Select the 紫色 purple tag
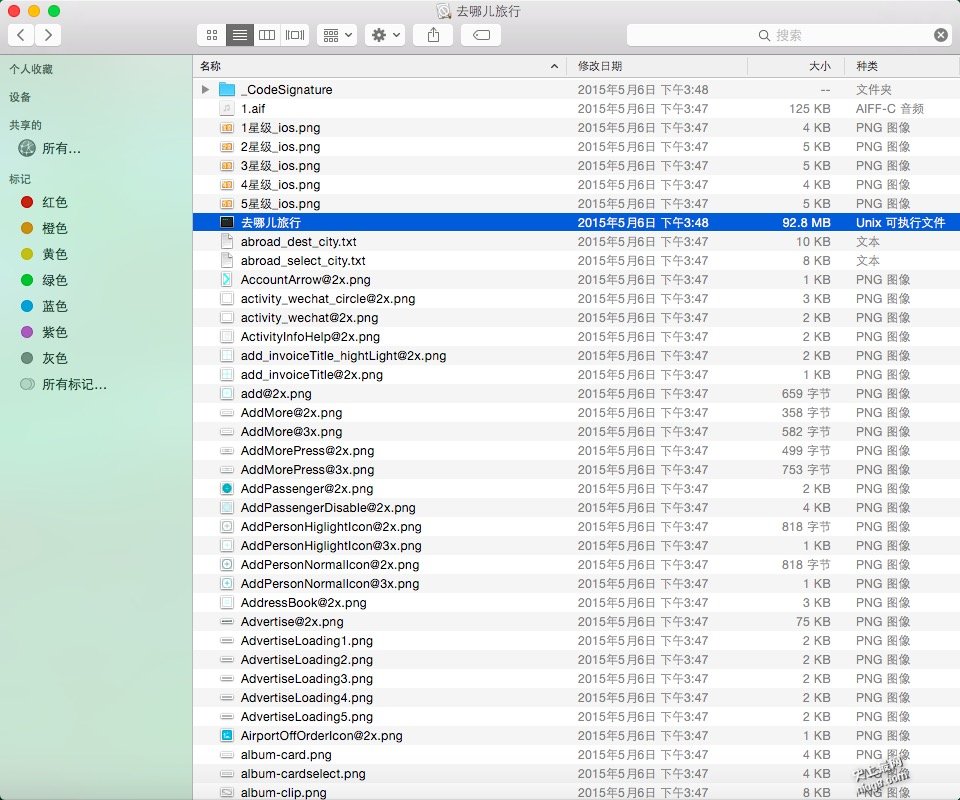960x800 pixels. click(44, 332)
